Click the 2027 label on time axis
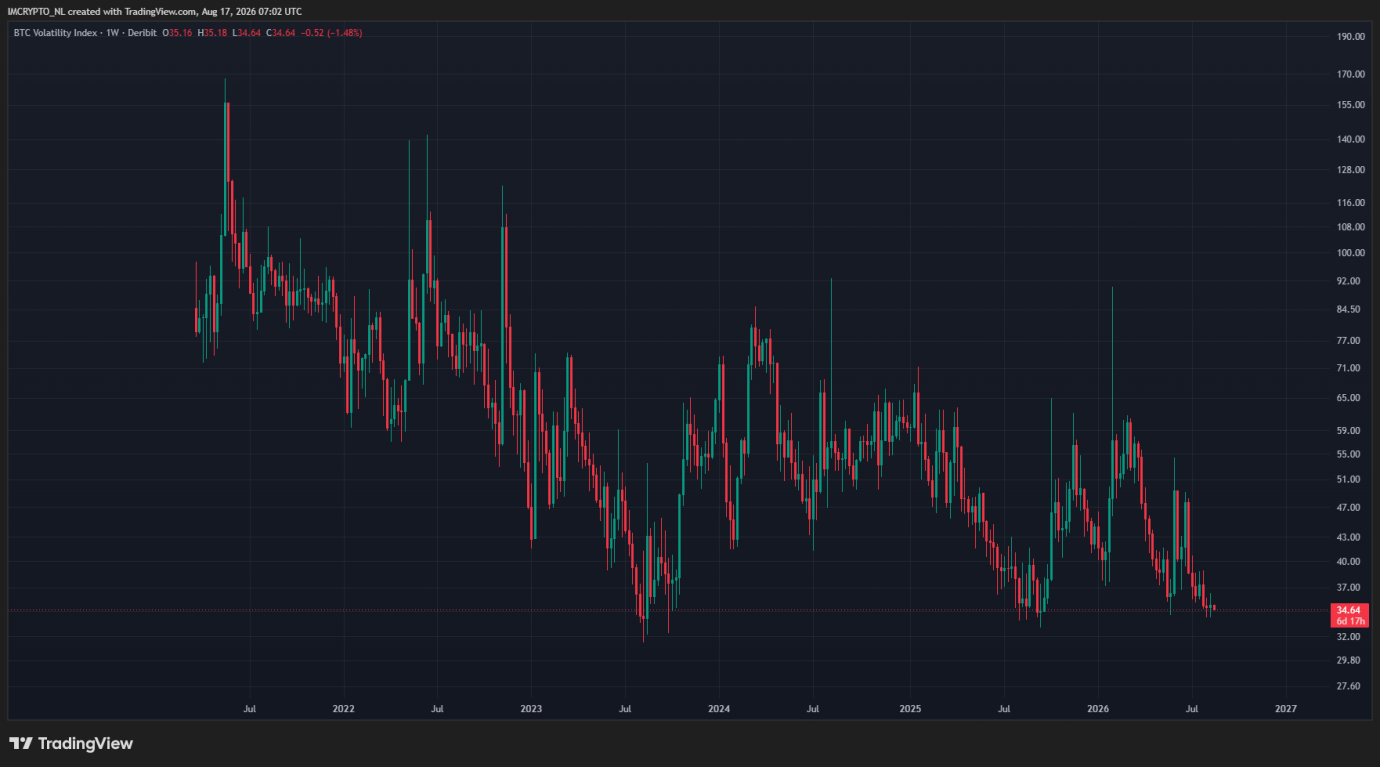The height and width of the screenshot is (767, 1380). tap(1286, 708)
